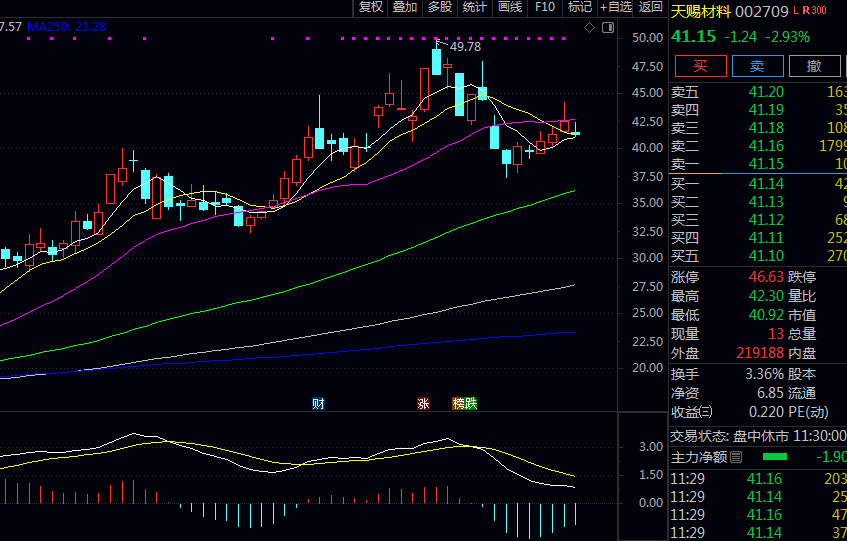Click the 外盘 value 219188
Screen dimensions: 847x541
point(760,353)
